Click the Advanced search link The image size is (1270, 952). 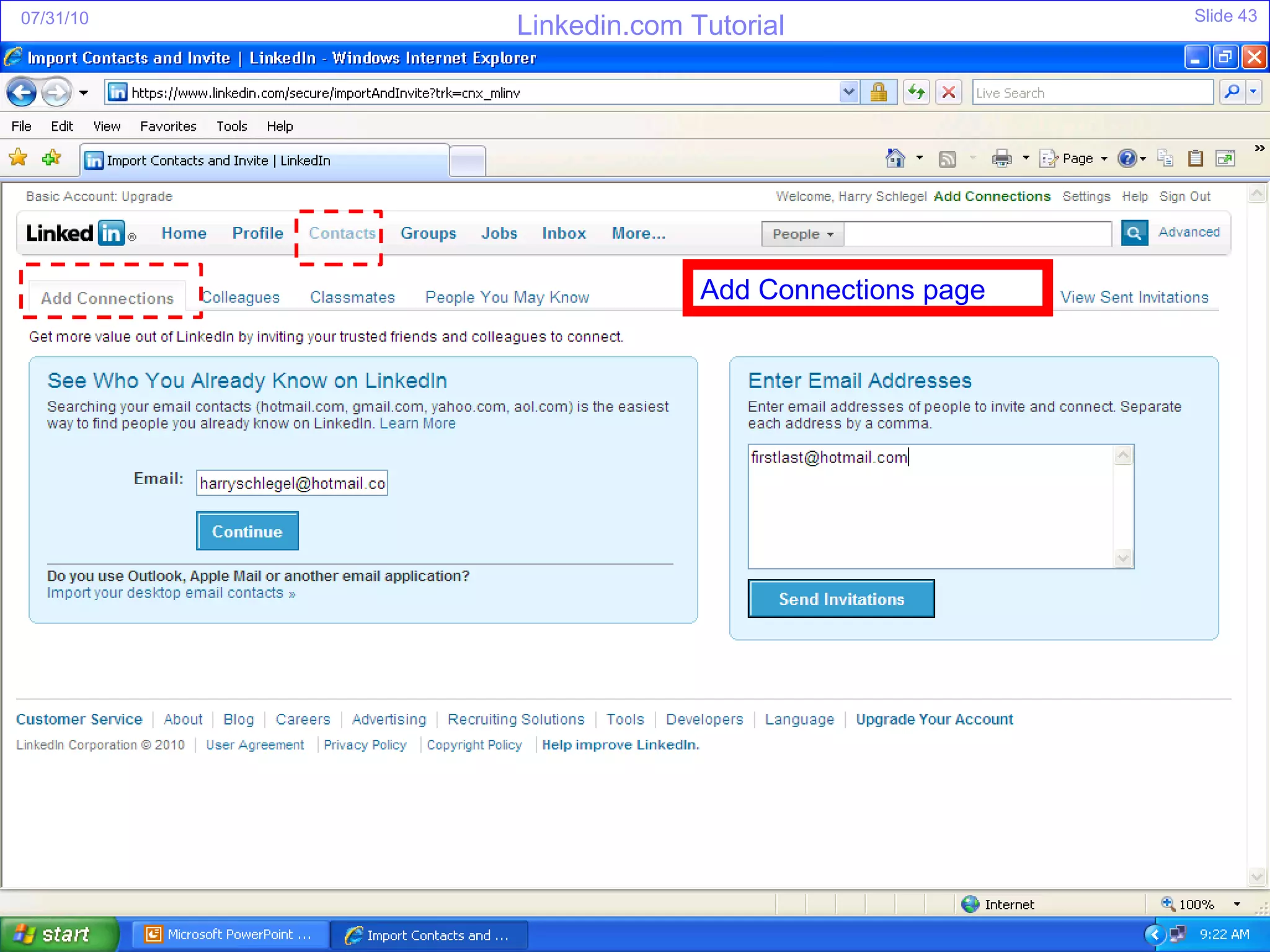pos(1189,232)
